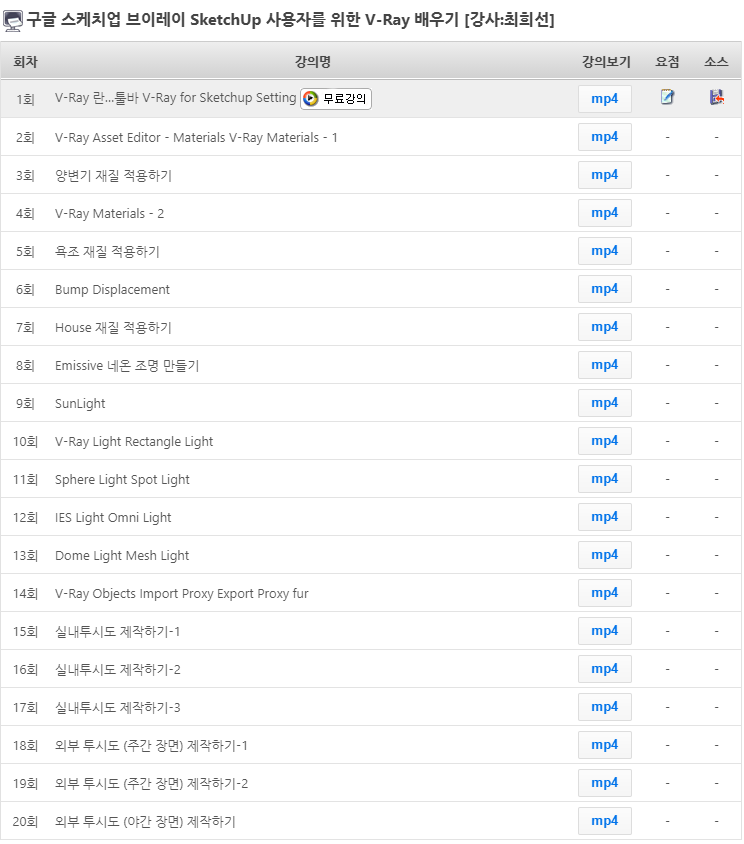Click the 요점 column header

667,62
